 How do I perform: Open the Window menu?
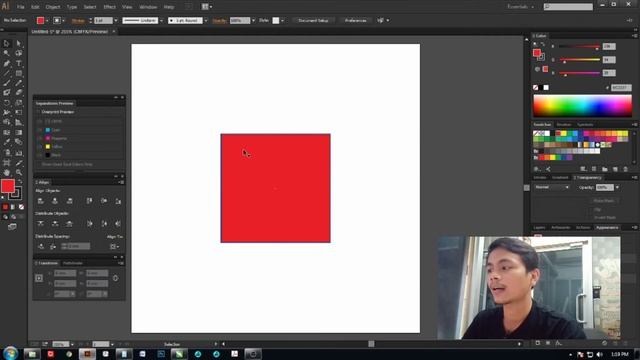148,7
